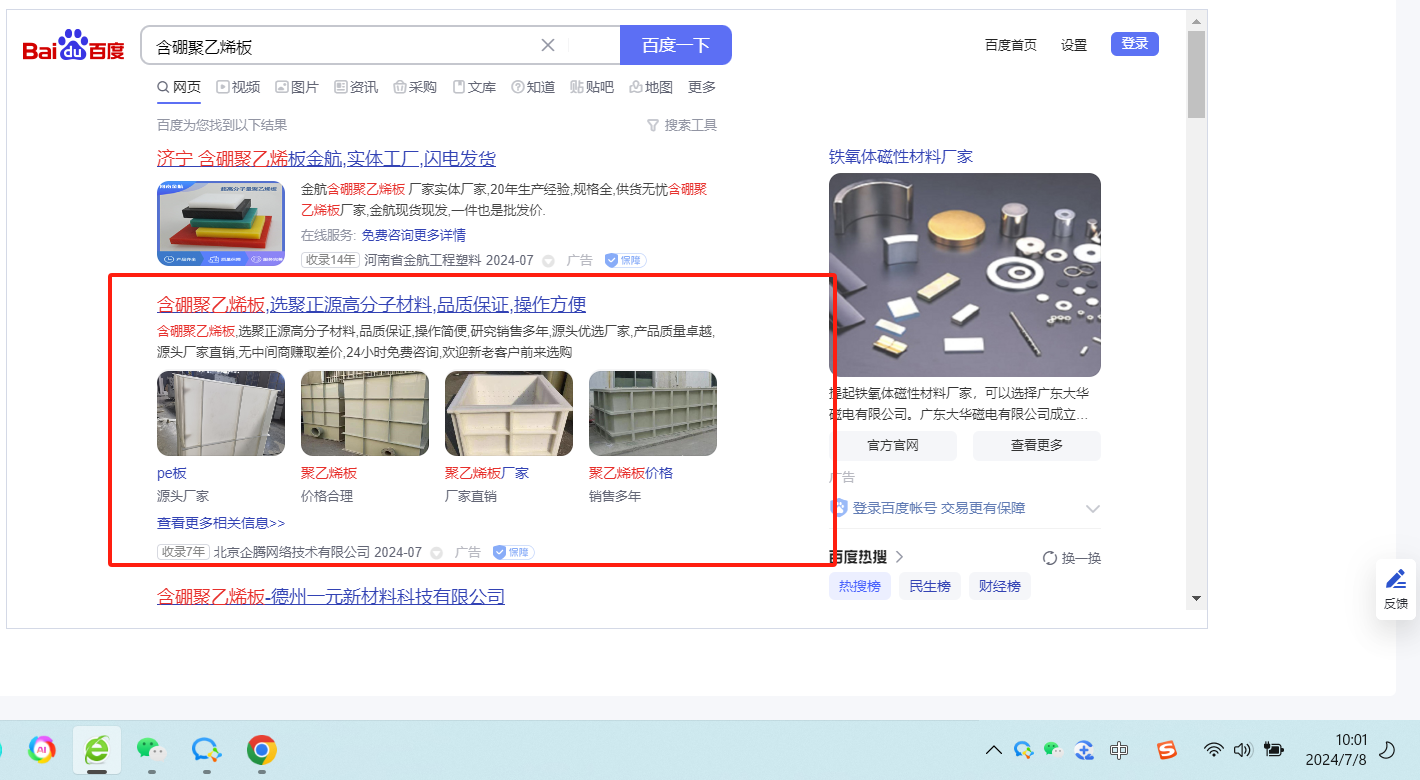Image resolution: width=1420 pixels, height=780 pixels.
Task: Click the 聚乙烯板价格 product thumbnail
Action: point(653,413)
